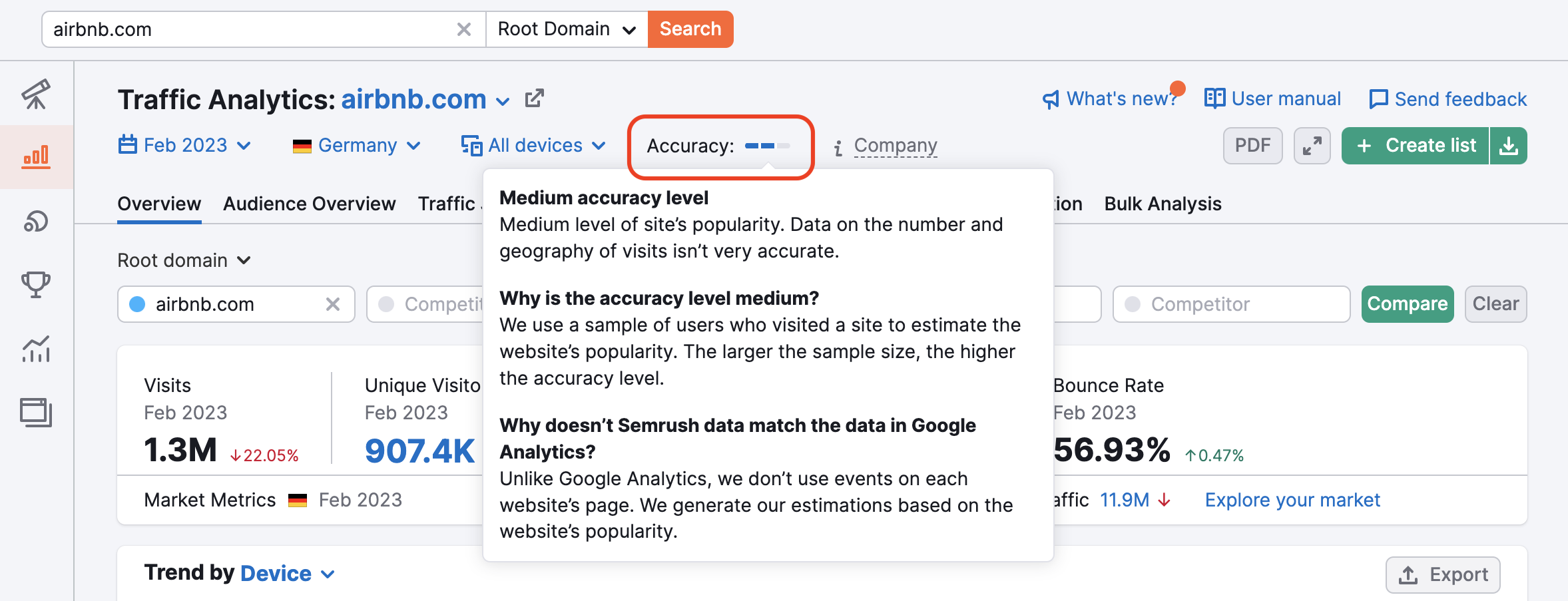
Task: Open the User manual link
Action: click(1272, 99)
